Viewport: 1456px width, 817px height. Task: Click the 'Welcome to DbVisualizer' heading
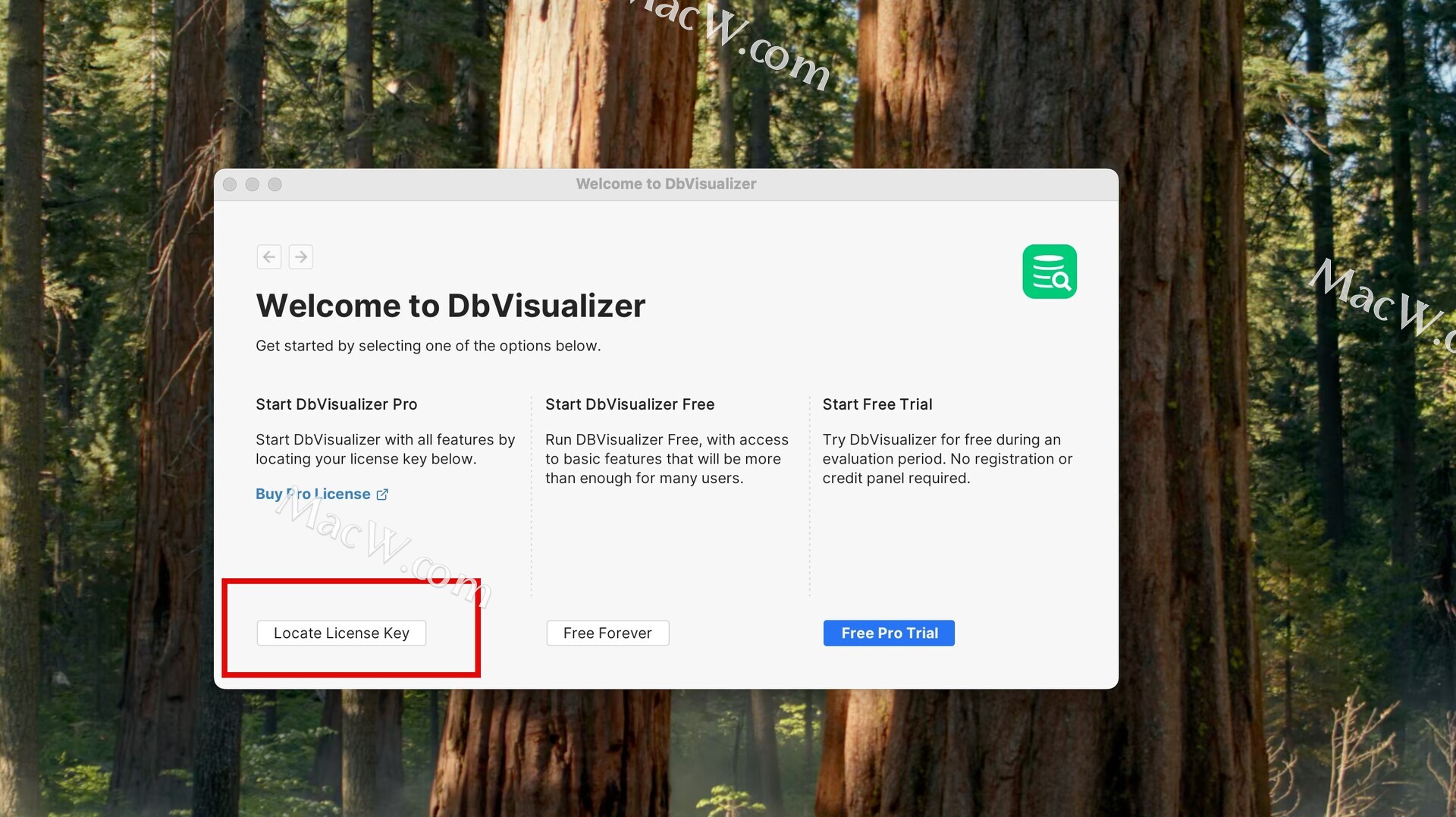(x=450, y=306)
